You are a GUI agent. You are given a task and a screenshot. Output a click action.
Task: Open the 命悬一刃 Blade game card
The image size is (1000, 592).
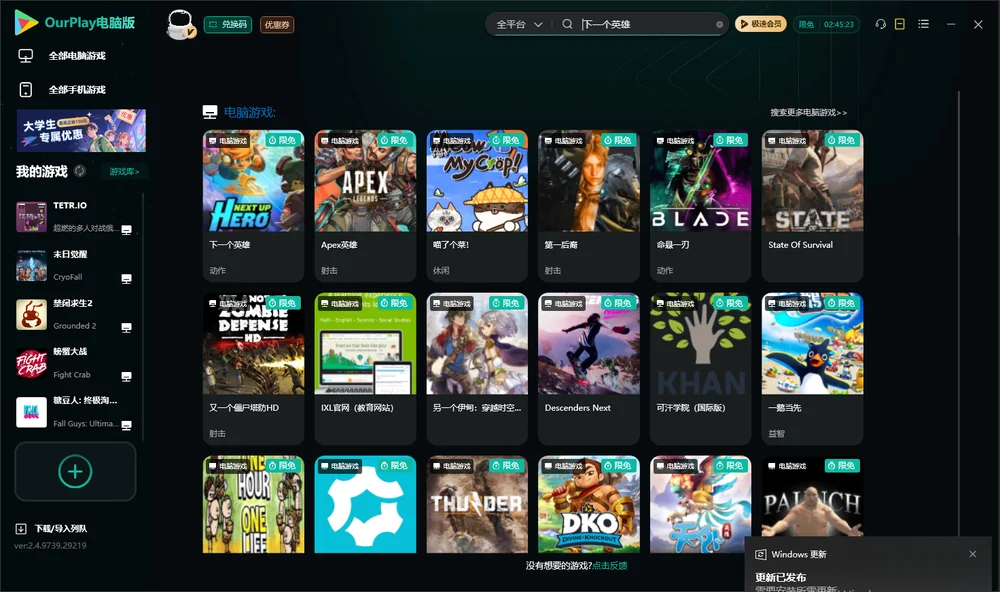(x=700, y=205)
